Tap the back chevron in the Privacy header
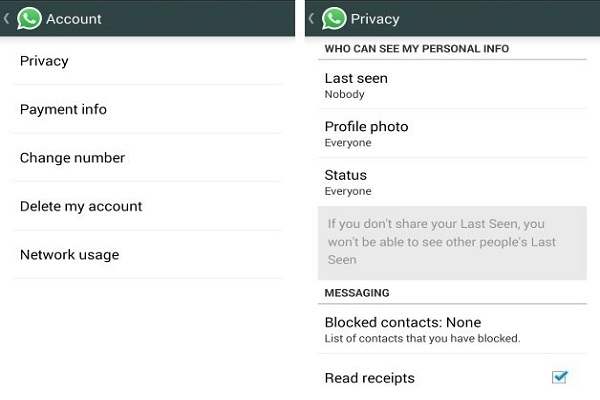The height and width of the screenshot is (400, 600). click(x=311, y=18)
